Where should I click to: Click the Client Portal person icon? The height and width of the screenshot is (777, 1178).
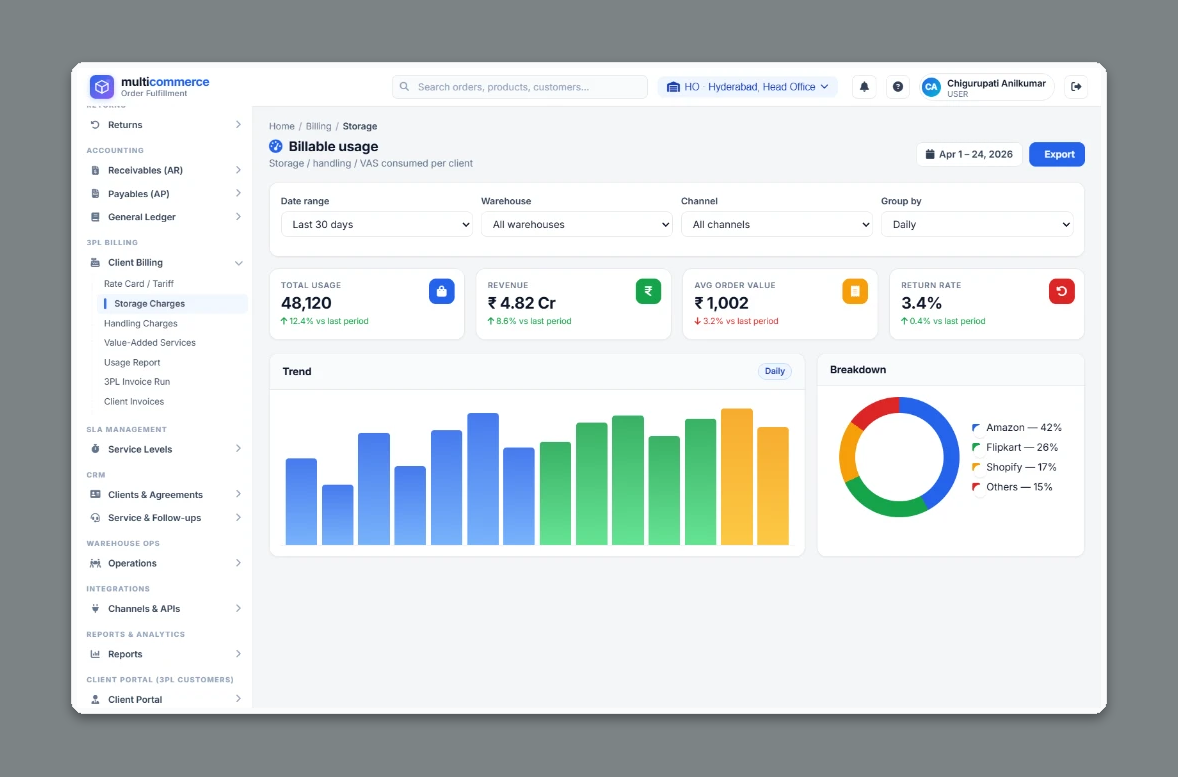pos(95,700)
